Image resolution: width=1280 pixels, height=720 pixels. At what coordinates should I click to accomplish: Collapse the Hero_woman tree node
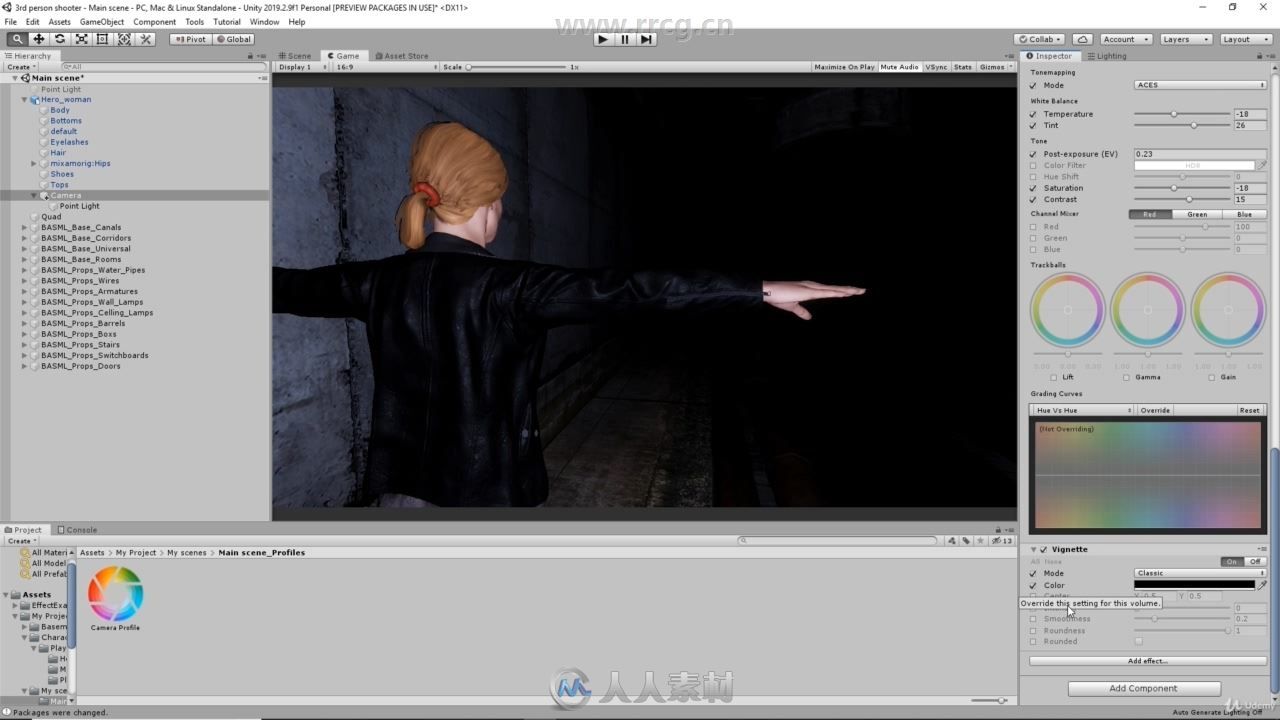tap(24, 99)
